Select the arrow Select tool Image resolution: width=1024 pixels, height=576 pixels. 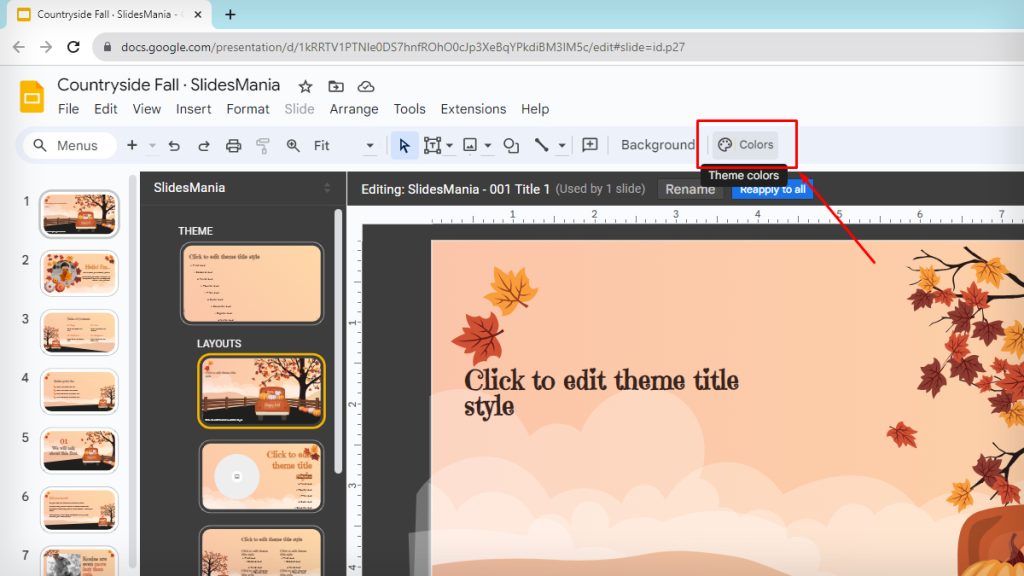point(405,145)
